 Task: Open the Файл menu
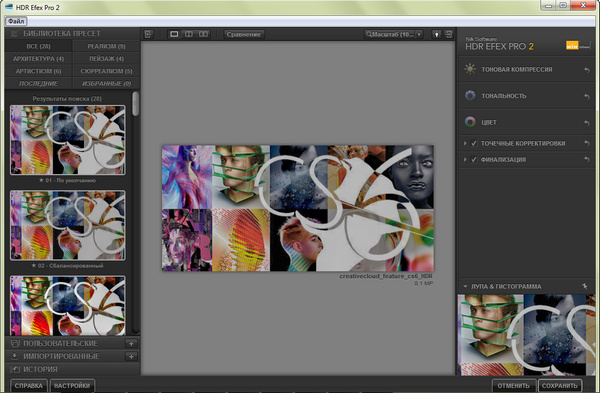click(x=16, y=21)
